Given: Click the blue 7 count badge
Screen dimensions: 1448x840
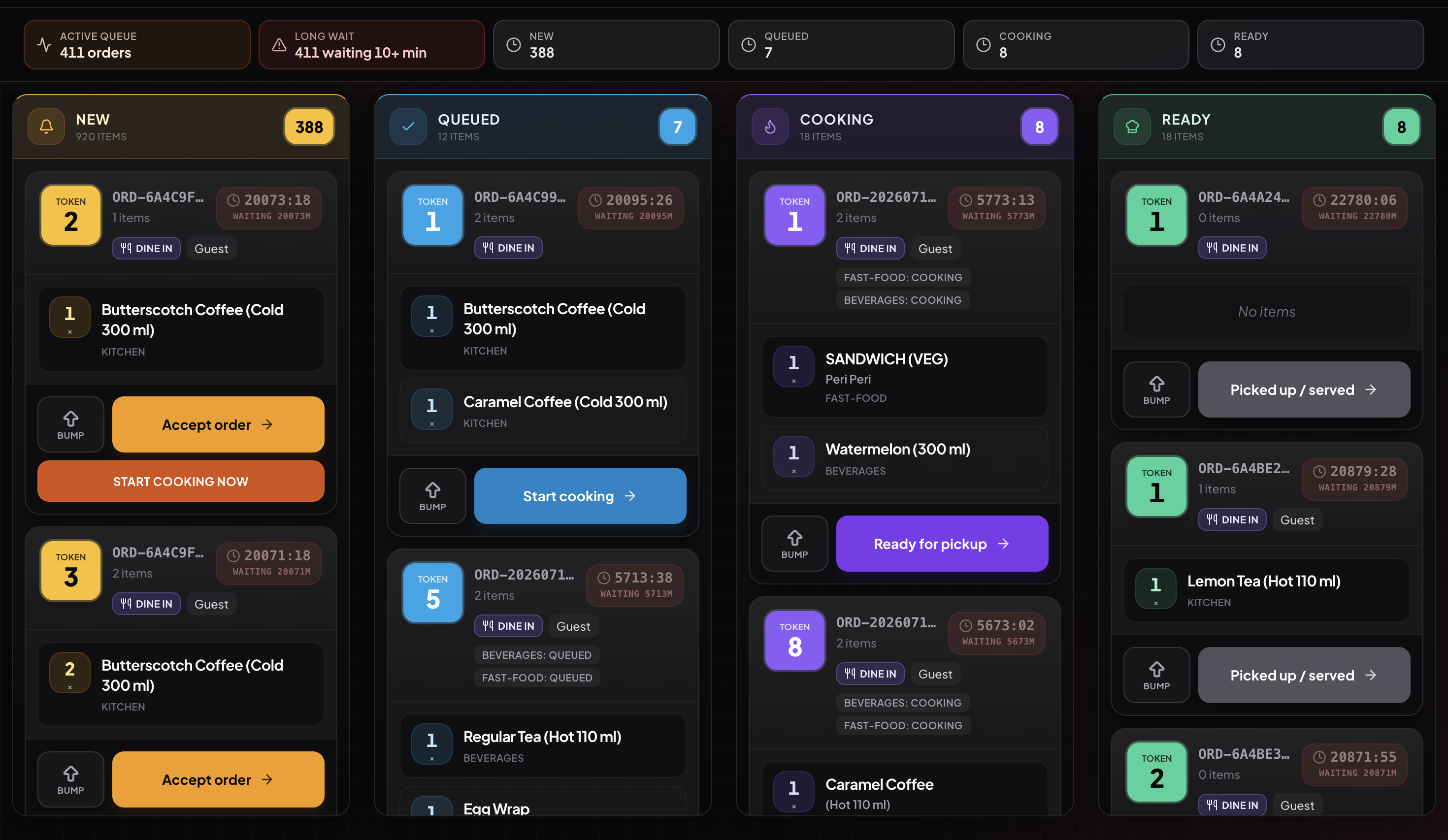Looking at the screenshot, I should 678,127.
